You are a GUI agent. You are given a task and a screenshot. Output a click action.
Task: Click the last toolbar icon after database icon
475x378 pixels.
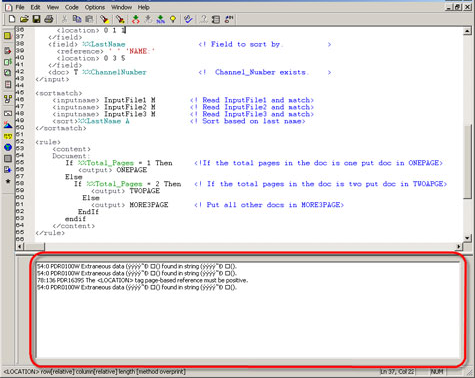[229, 19]
